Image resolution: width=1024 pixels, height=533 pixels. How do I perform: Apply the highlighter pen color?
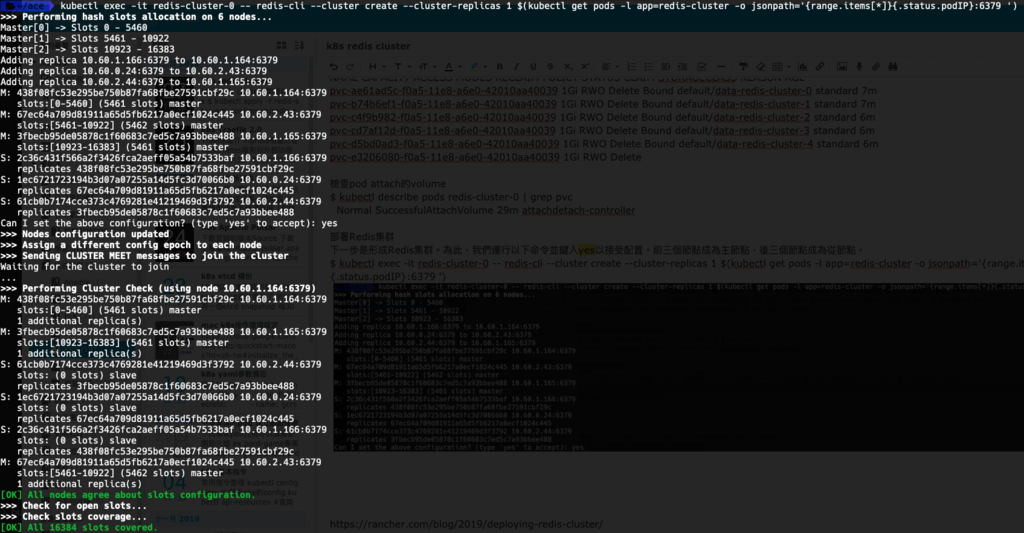point(475,66)
